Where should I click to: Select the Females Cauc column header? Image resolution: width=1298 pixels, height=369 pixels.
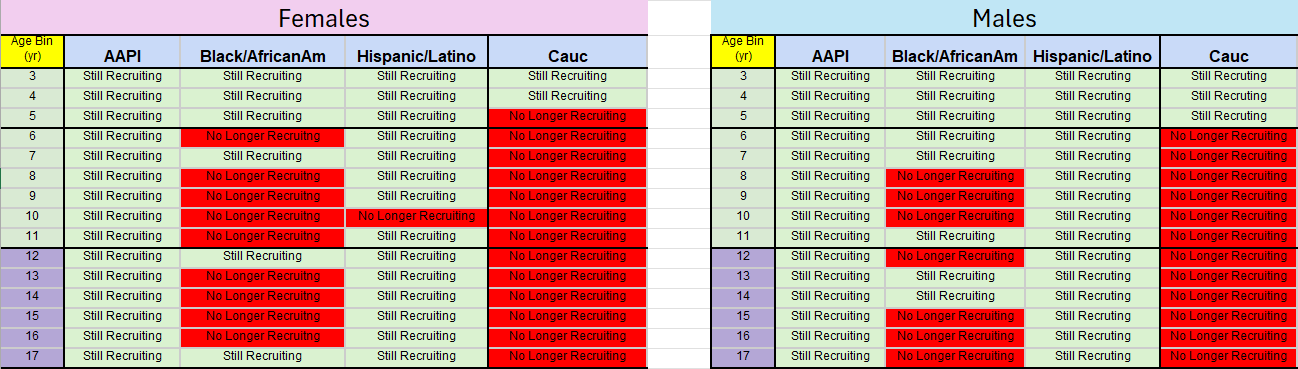568,55
